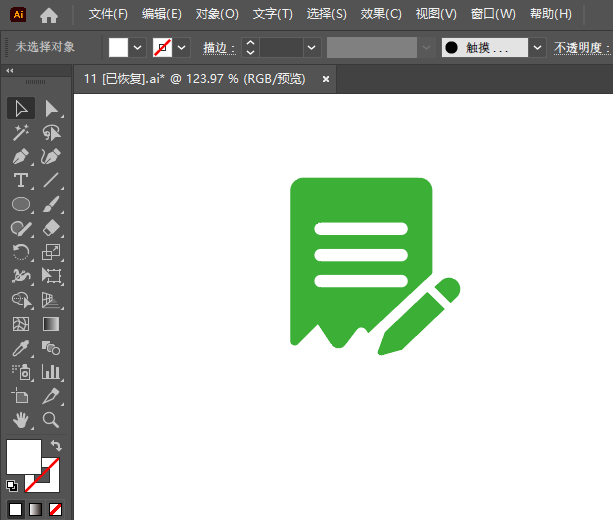Viewport: 613px width, 520px height.
Task: Open the variable width profile dropdown
Action: [427, 48]
